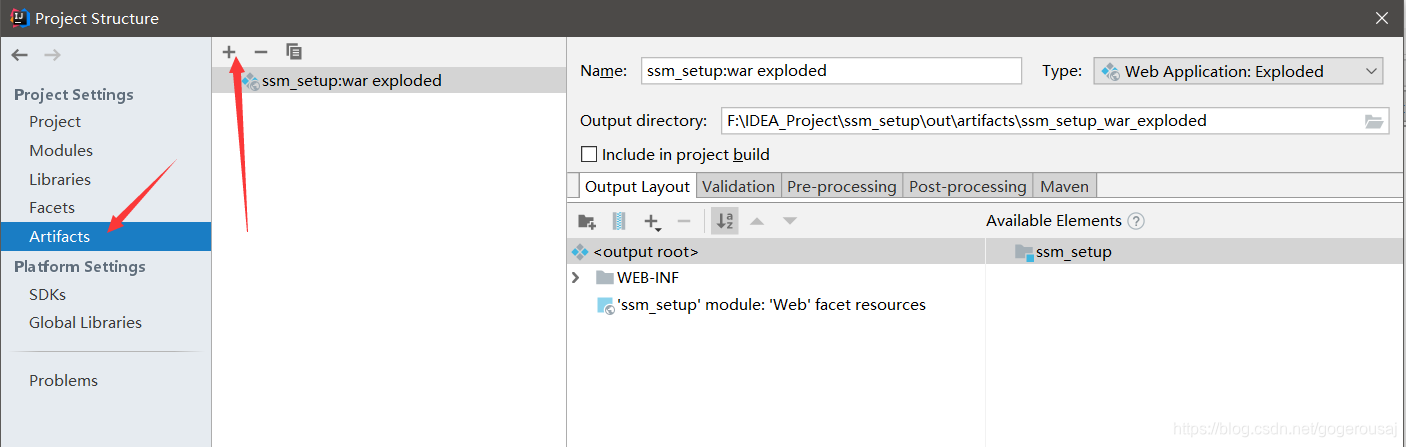Switch to Validation tab
Screen dimensions: 1406x447
point(738,186)
